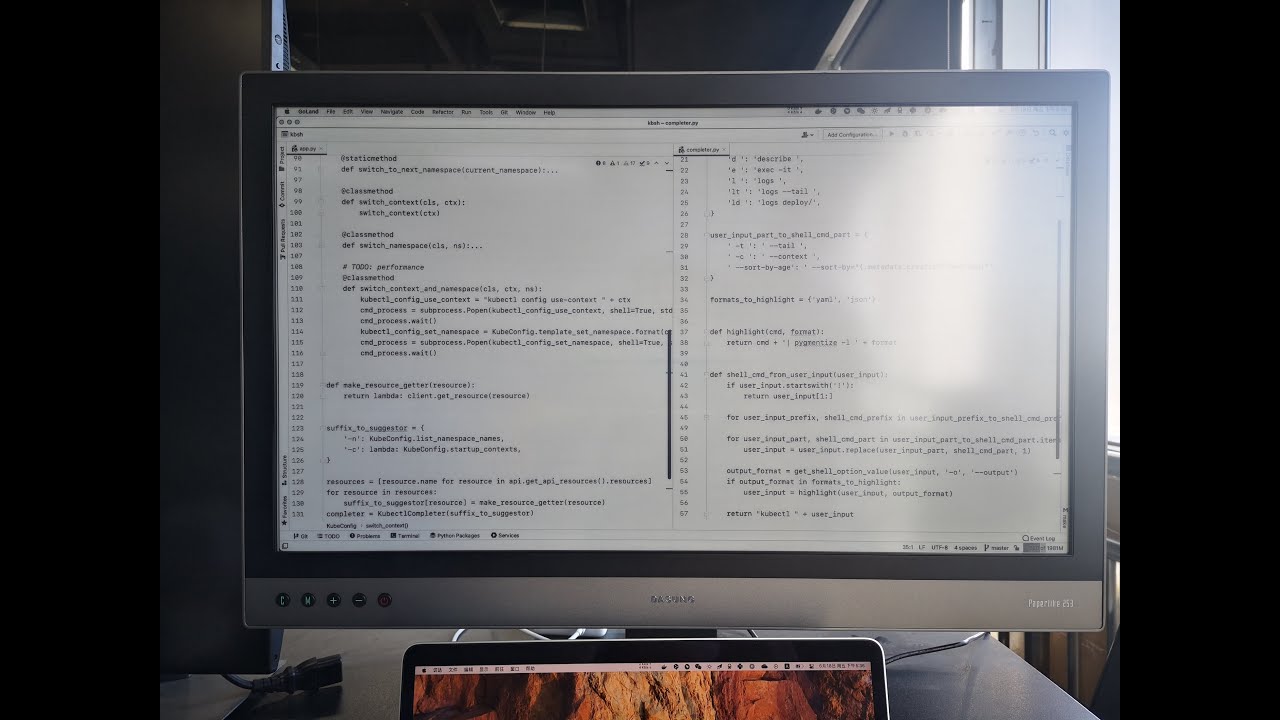Open the Code menu
Viewport: 1280px width, 720px height.
(417, 112)
